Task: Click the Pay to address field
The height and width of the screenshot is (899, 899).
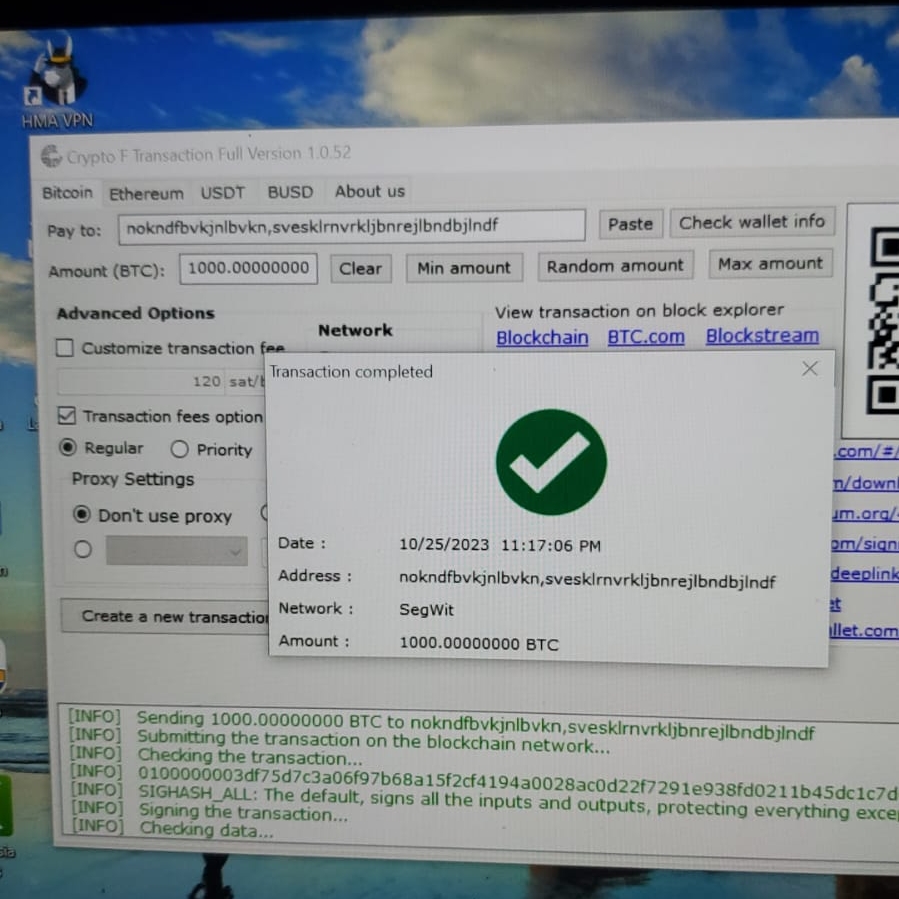Action: point(350,226)
